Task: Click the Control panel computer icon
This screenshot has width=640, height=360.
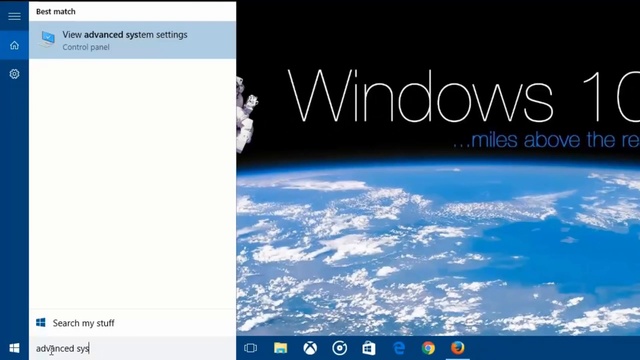Action: [47, 40]
